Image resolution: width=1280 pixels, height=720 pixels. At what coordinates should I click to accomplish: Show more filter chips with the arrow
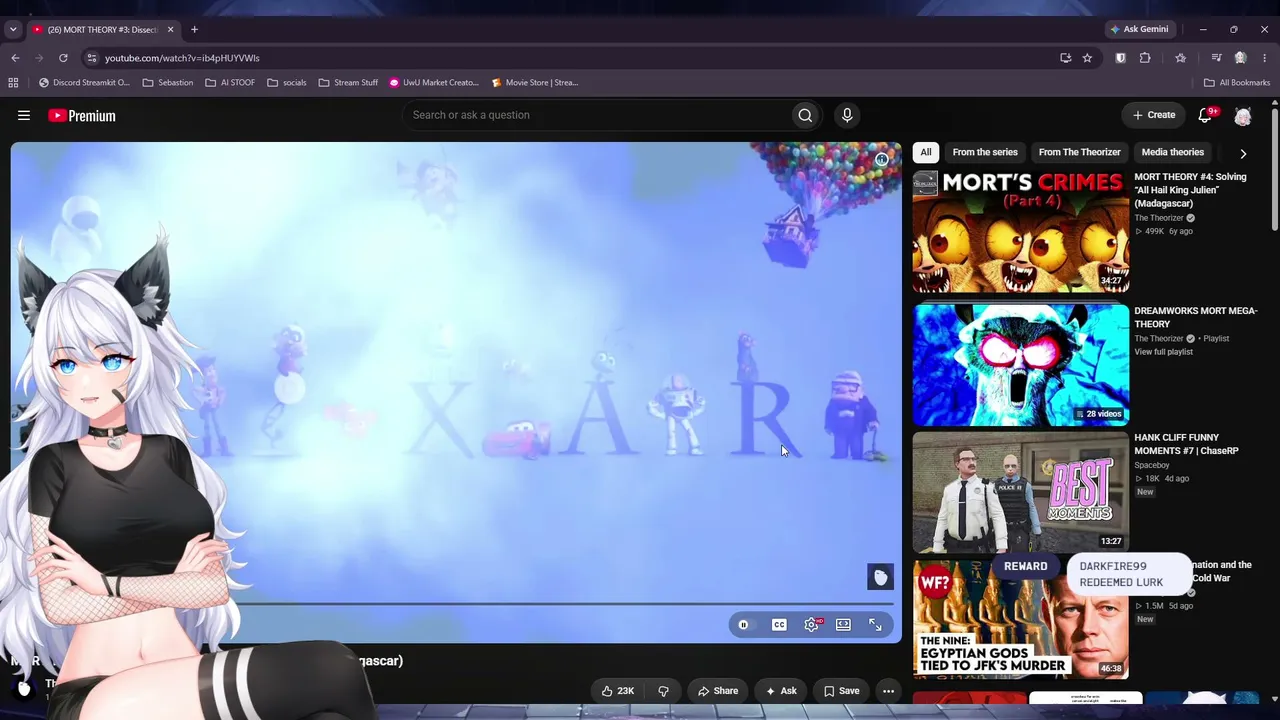pos(1243,153)
